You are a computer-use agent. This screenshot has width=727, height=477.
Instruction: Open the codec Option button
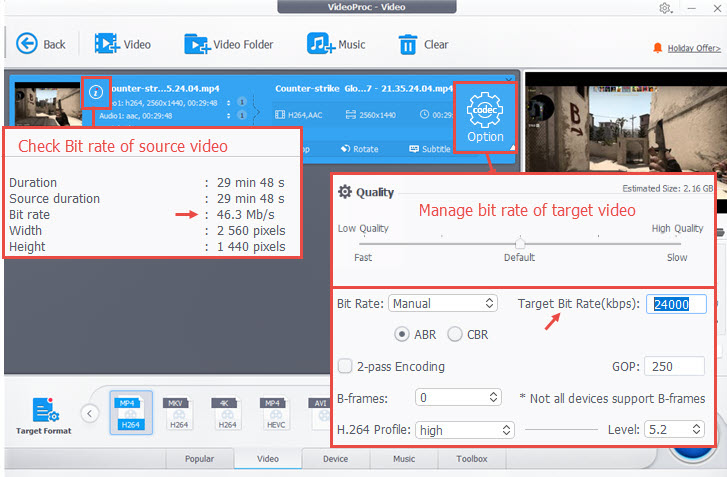(x=485, y=118)
